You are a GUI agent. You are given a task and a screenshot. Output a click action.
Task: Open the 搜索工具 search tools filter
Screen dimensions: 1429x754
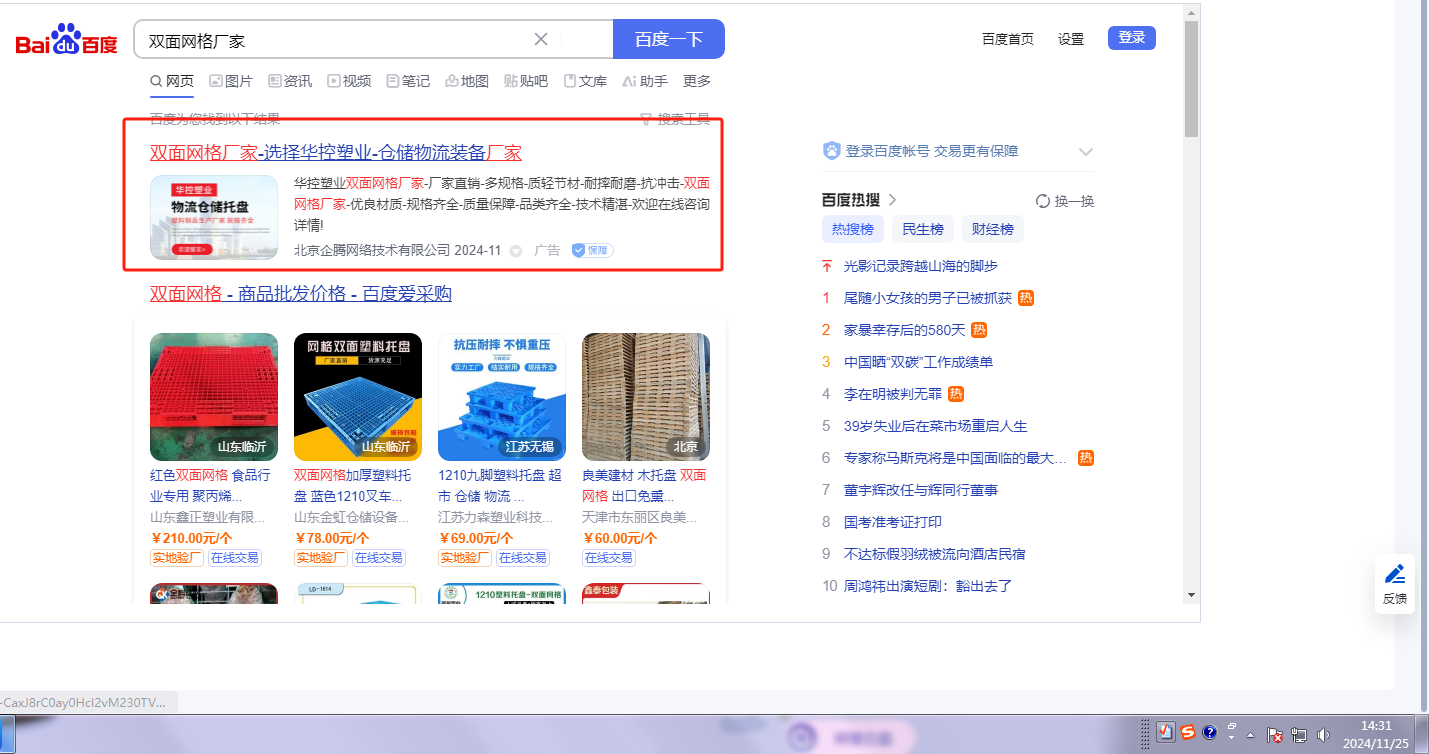pos(675,120)
